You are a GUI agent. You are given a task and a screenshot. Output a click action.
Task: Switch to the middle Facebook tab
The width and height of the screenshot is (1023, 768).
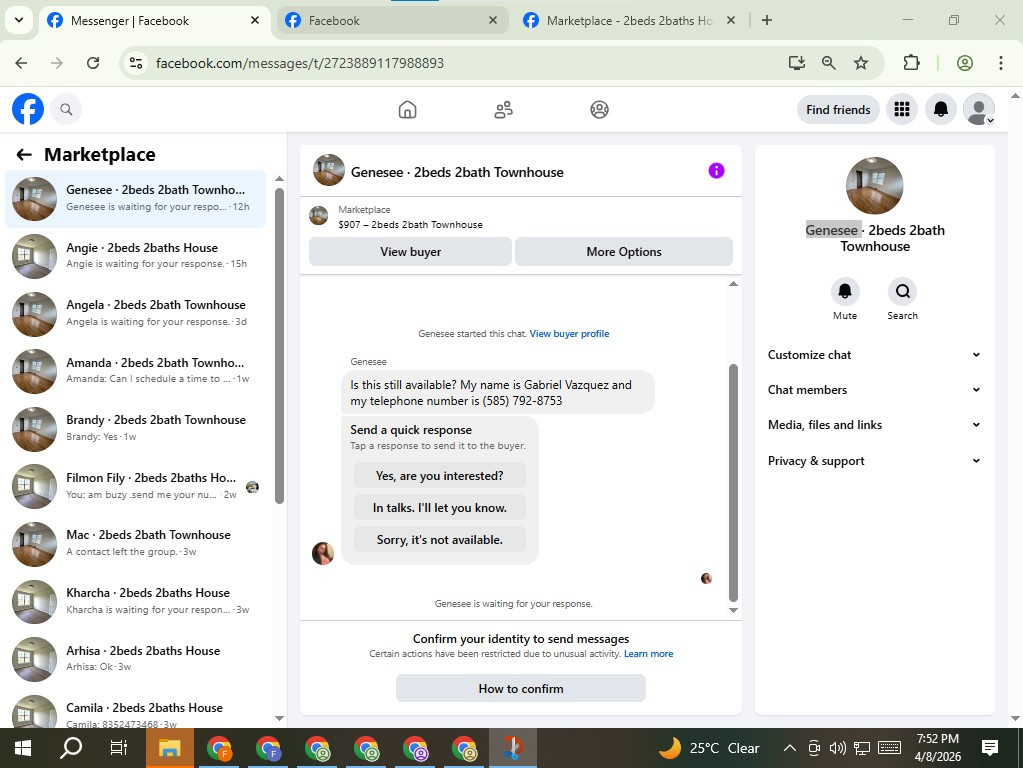point(393,21)
